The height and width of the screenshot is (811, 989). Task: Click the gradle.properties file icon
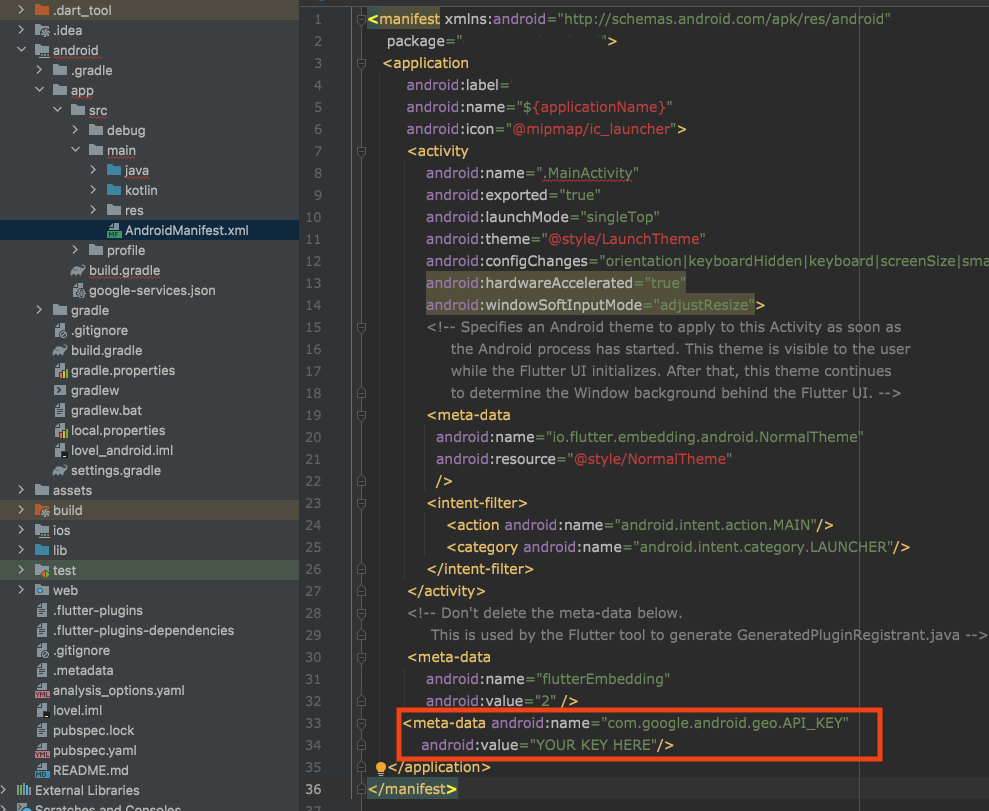(x=61, y=370)
